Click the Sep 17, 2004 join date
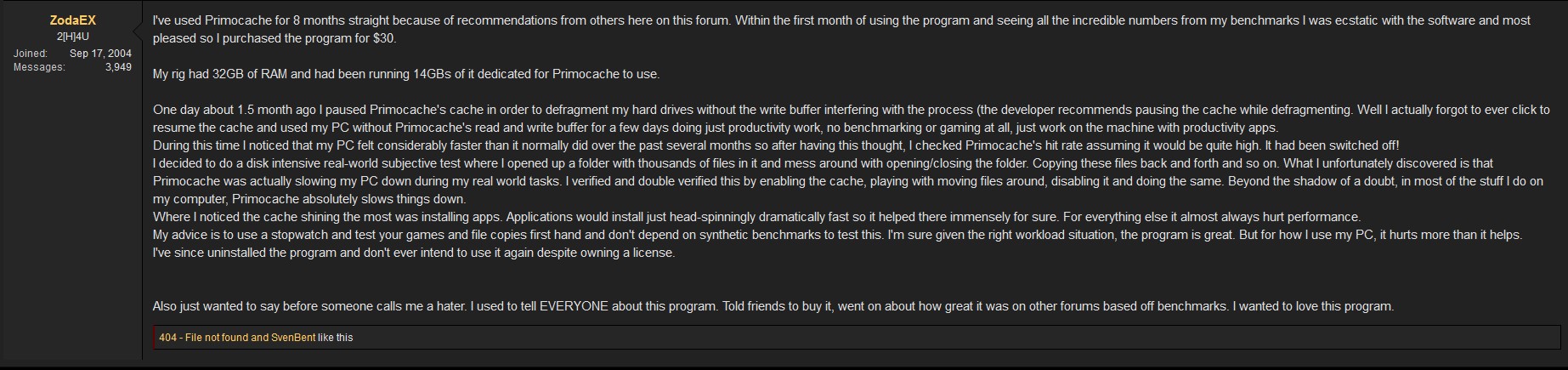Screen dimensions: 1568x370 click(100, 54)
